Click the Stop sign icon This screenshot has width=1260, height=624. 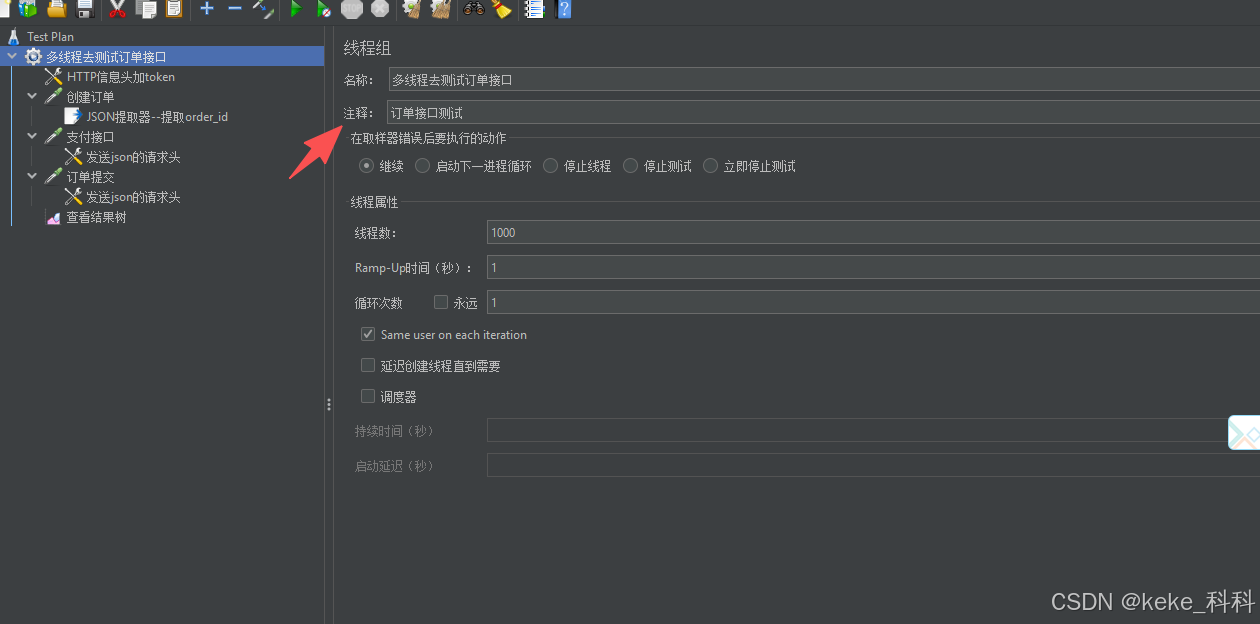pos(352,9)
